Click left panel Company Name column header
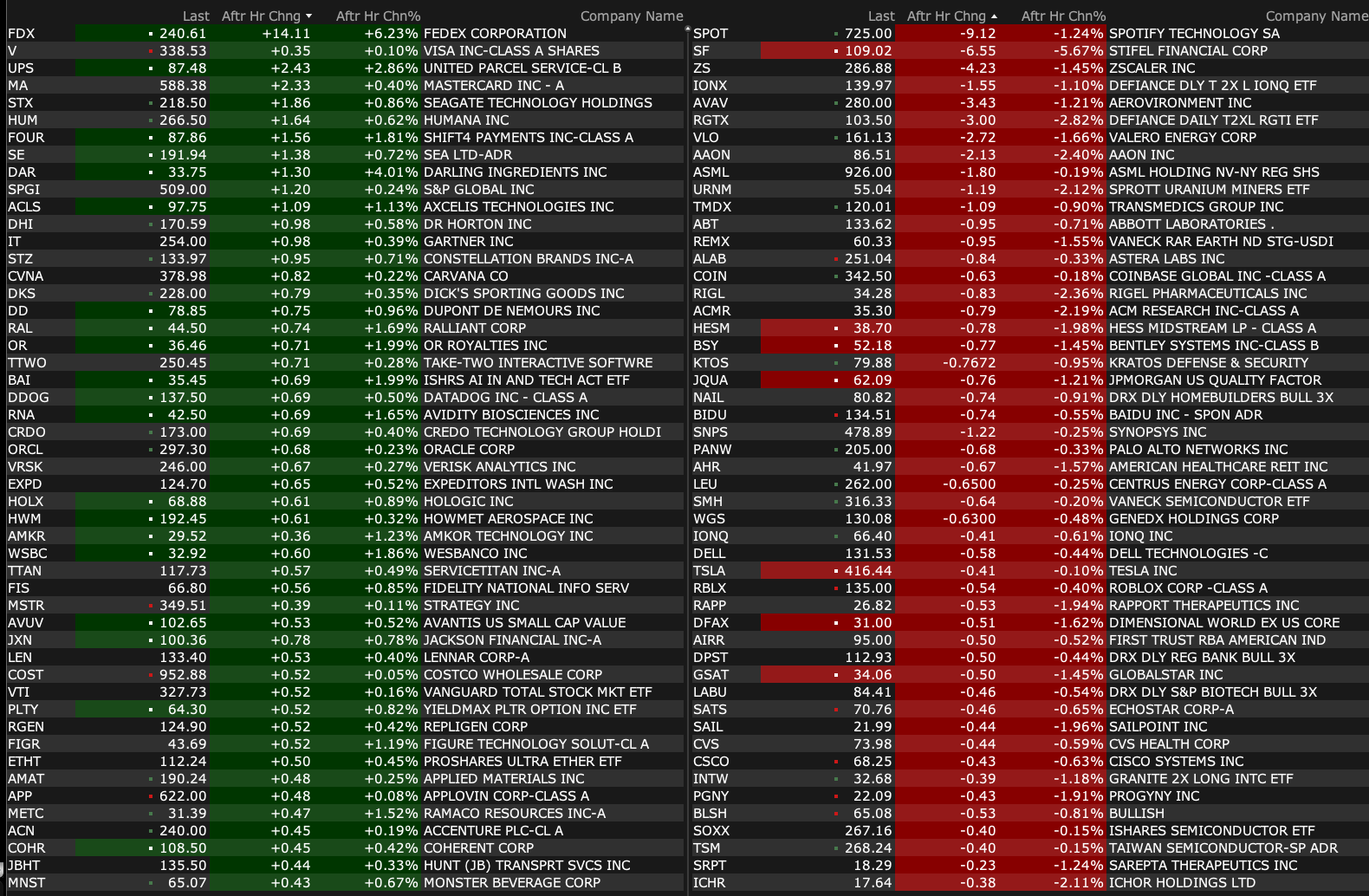The height and width of the screenshot is (896, 1369). pos(631,16)
